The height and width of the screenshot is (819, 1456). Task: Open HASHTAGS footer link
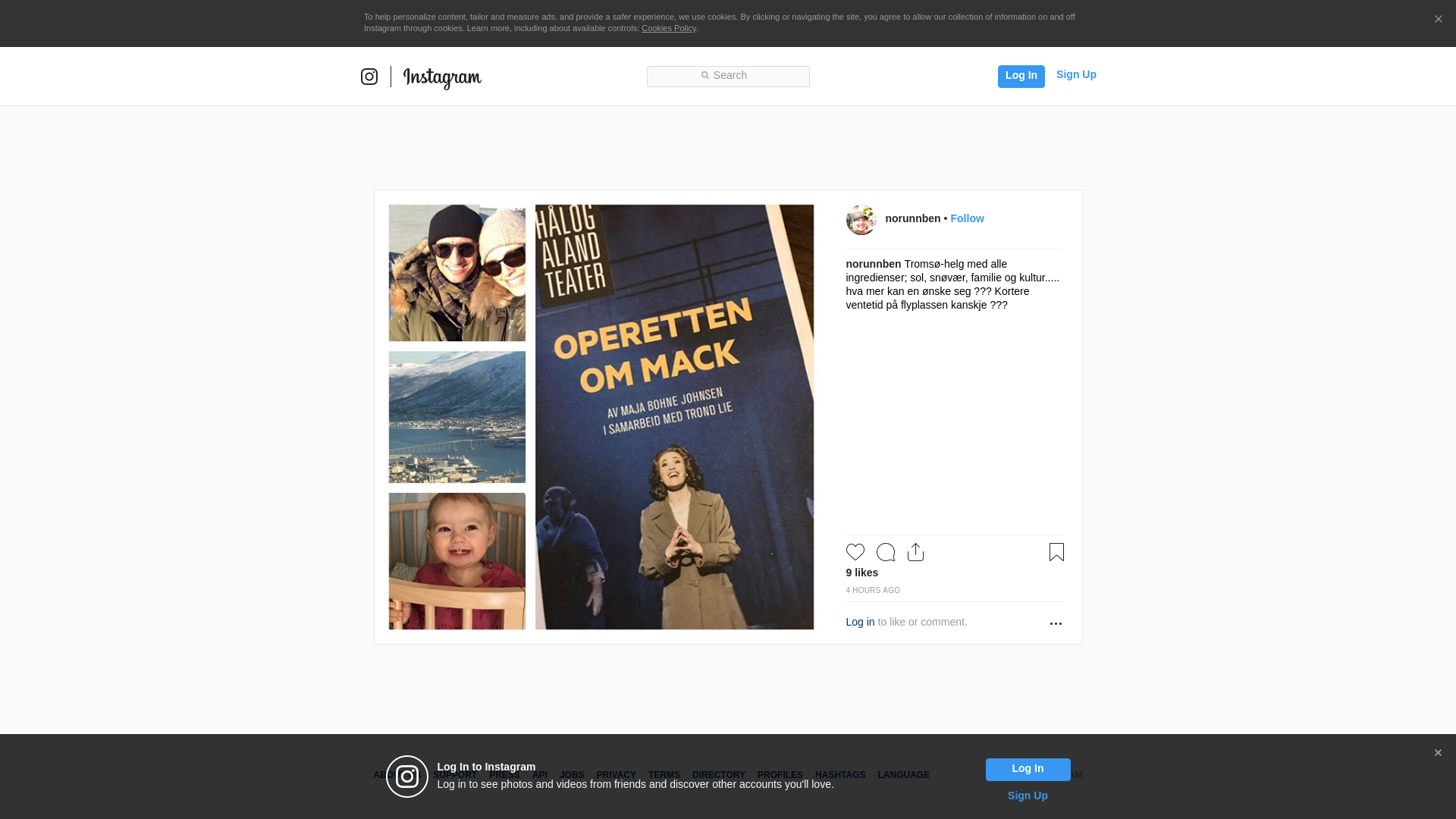click(x=840, y=775)
